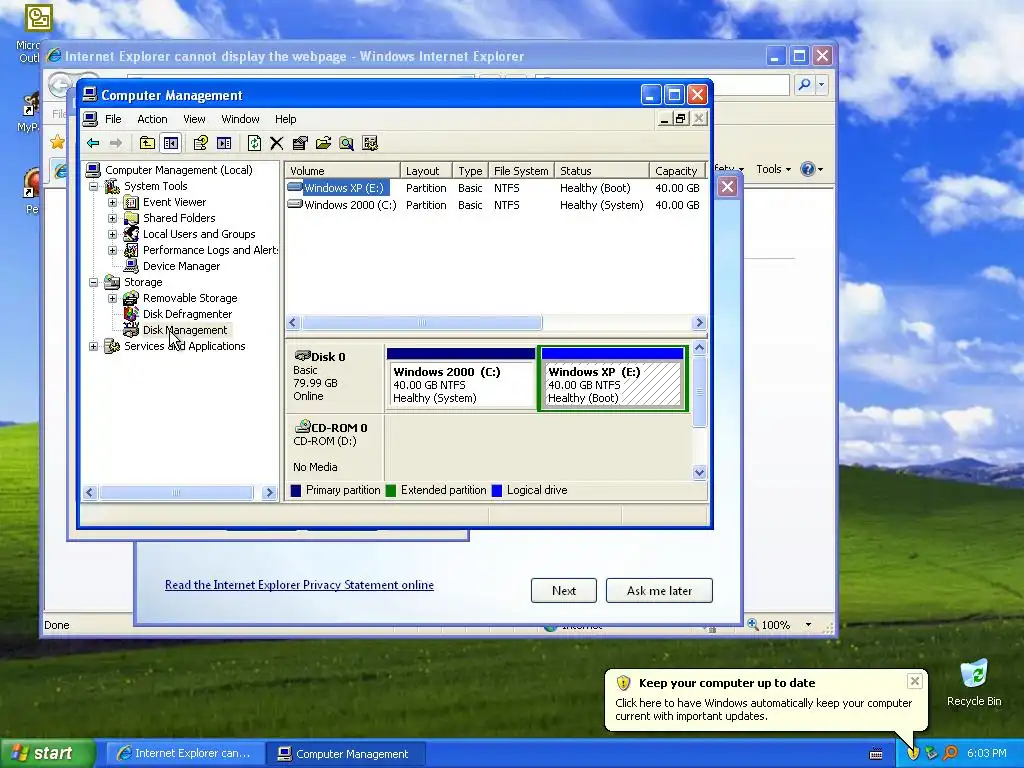This screenshot has height=768, width=1024.
Task: Expand Performance Logs and Alerts node
Action: [112, 250]
